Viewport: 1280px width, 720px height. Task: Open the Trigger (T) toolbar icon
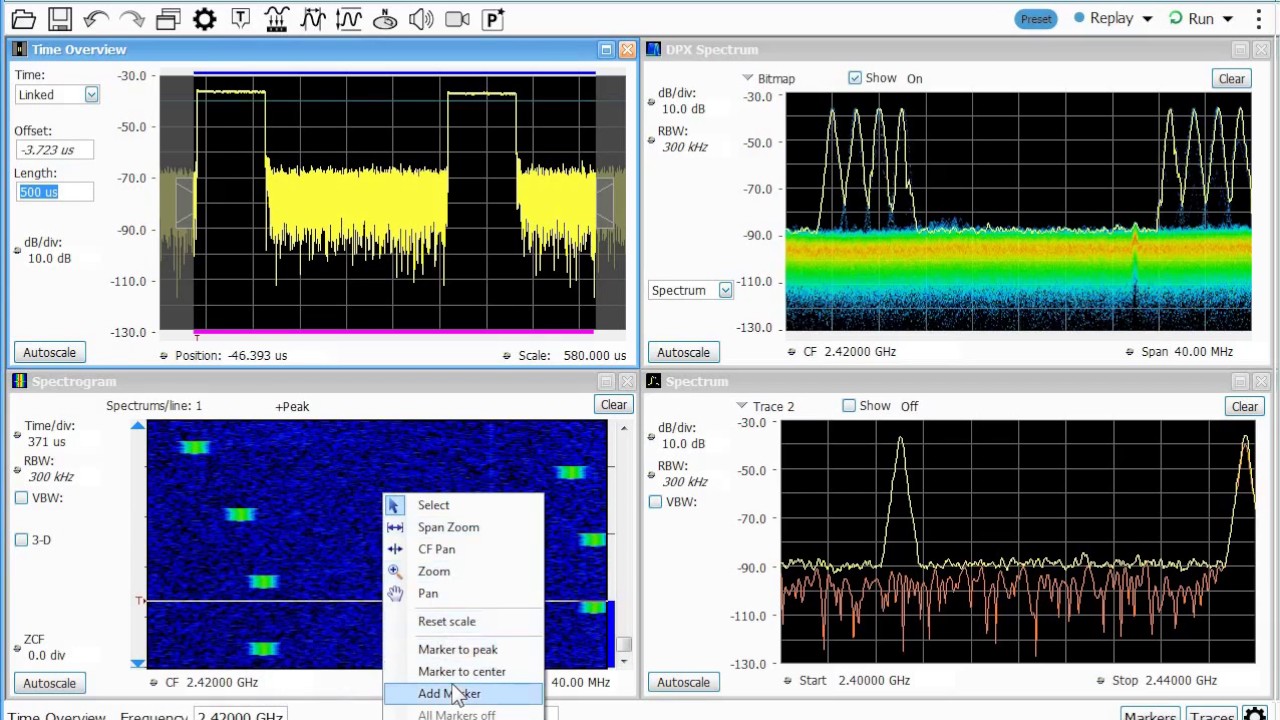(x=240, y=18)
